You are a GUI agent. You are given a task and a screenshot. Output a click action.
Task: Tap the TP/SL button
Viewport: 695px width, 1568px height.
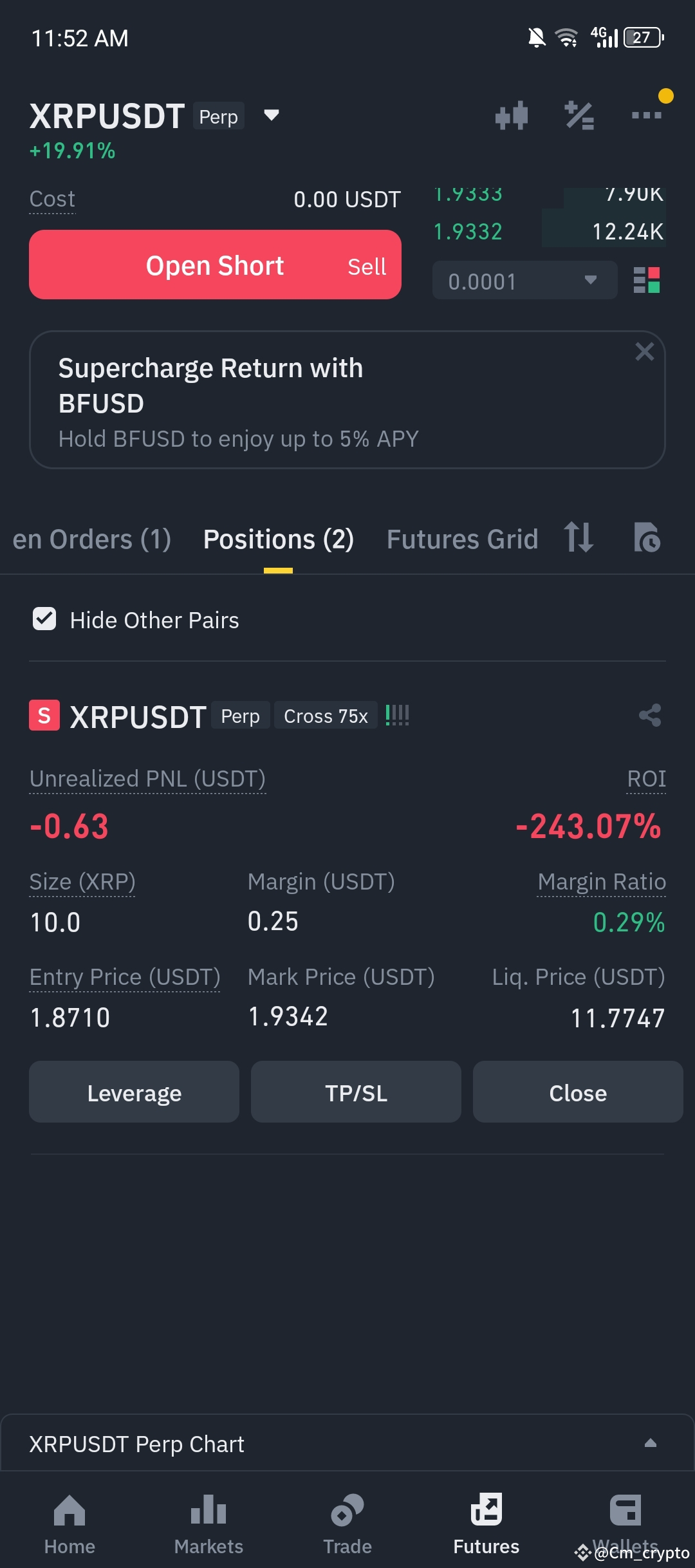pos(356,1092)
